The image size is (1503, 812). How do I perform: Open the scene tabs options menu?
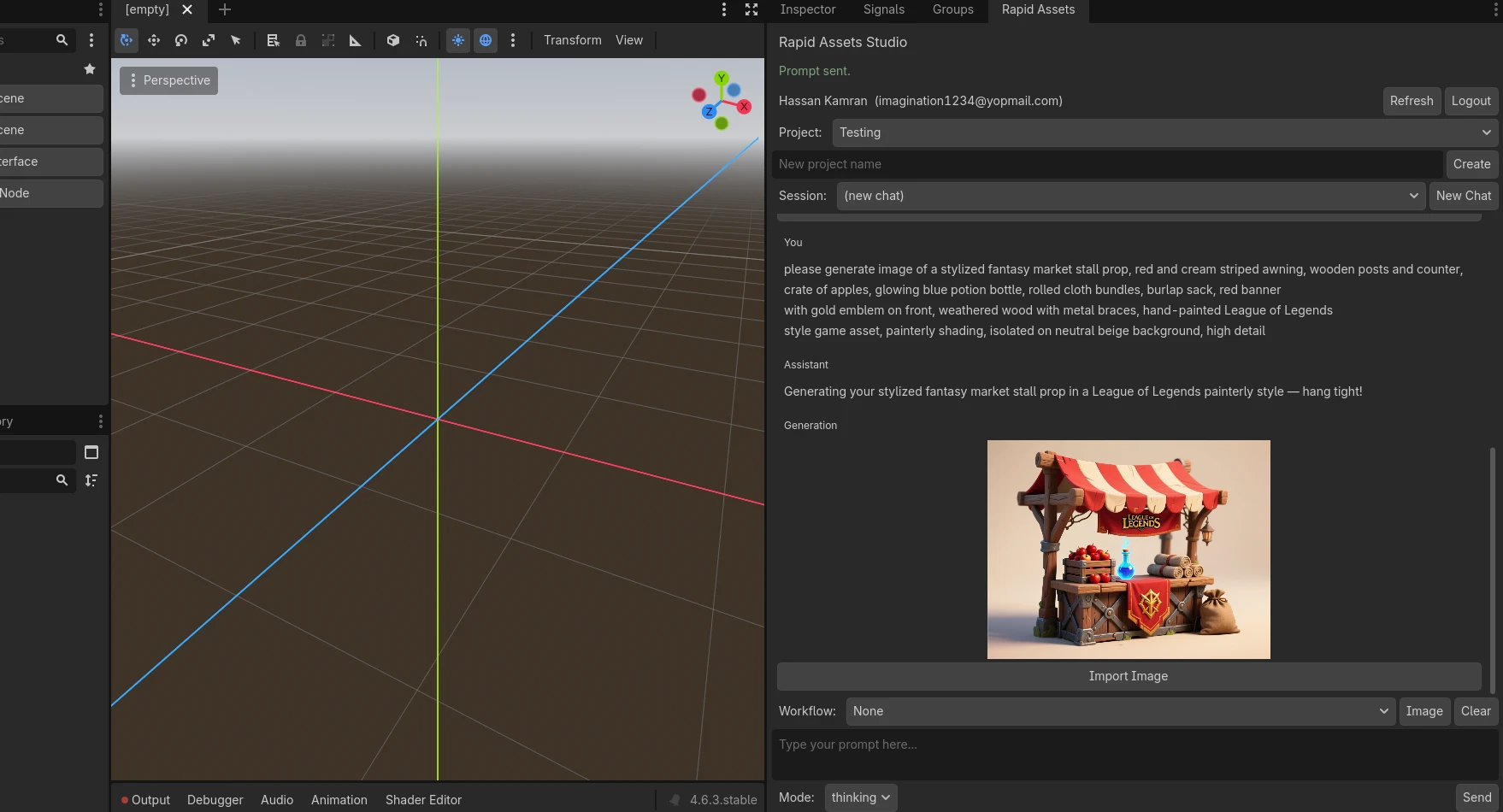coord(724,9)
